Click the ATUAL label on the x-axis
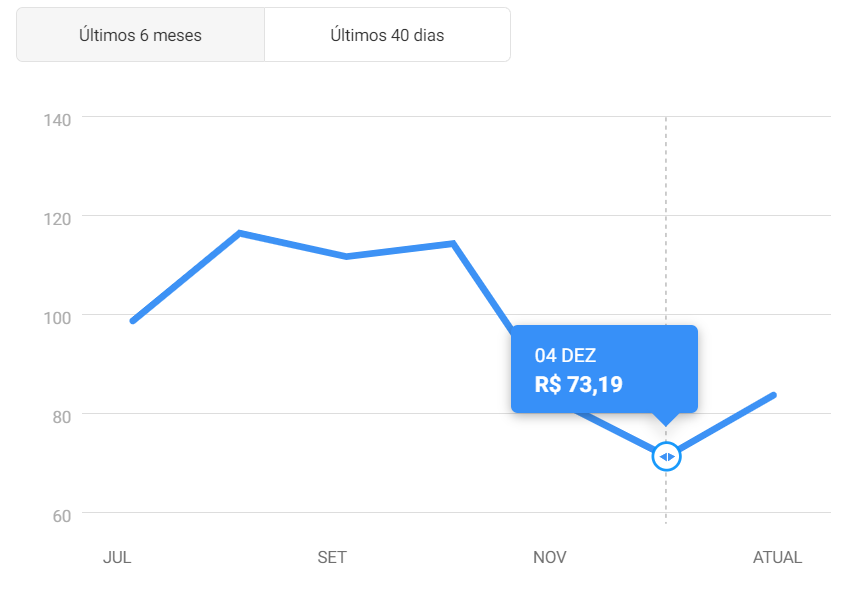The image size is (856, 593). point(777,558)
